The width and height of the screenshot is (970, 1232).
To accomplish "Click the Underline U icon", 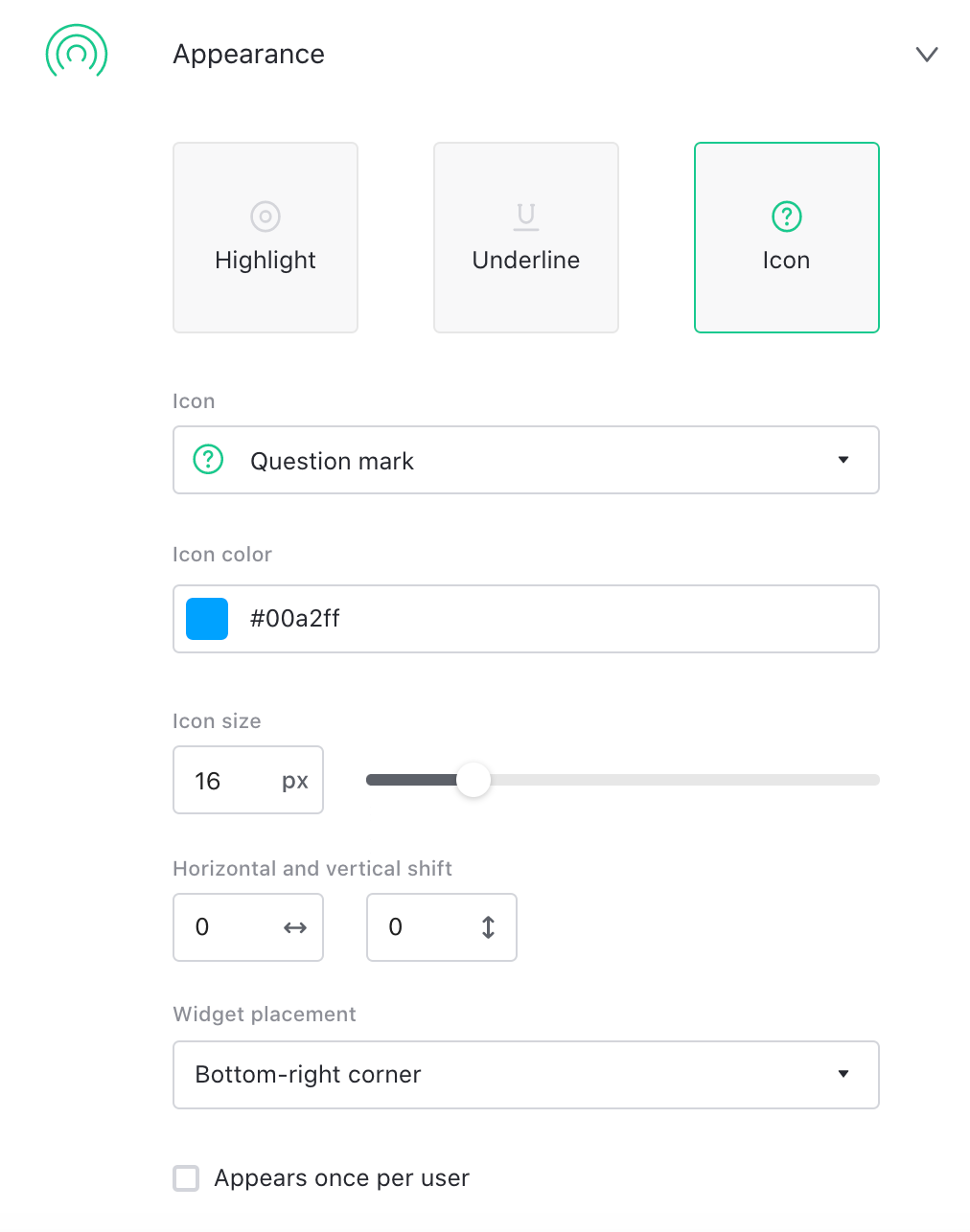I will point(526,217).
